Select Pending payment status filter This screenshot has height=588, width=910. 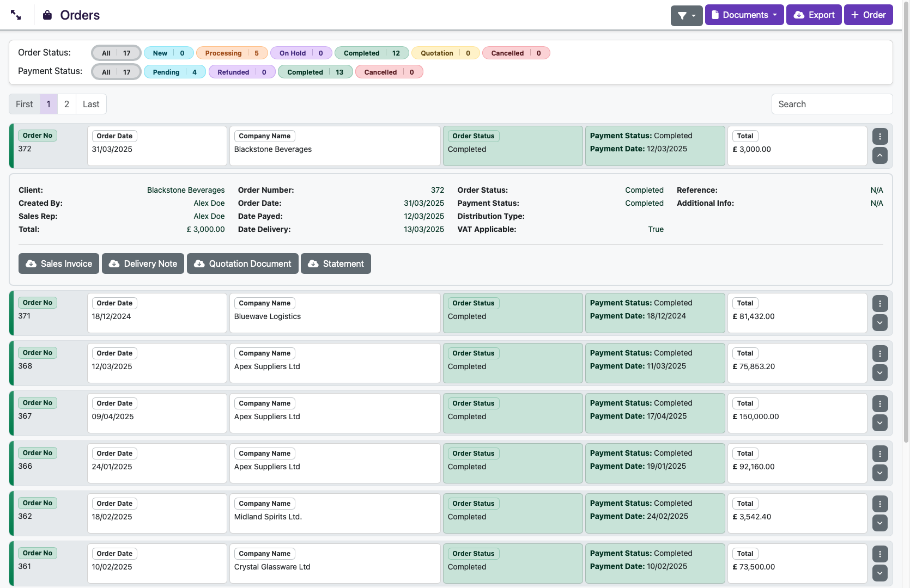coord(175,72)
